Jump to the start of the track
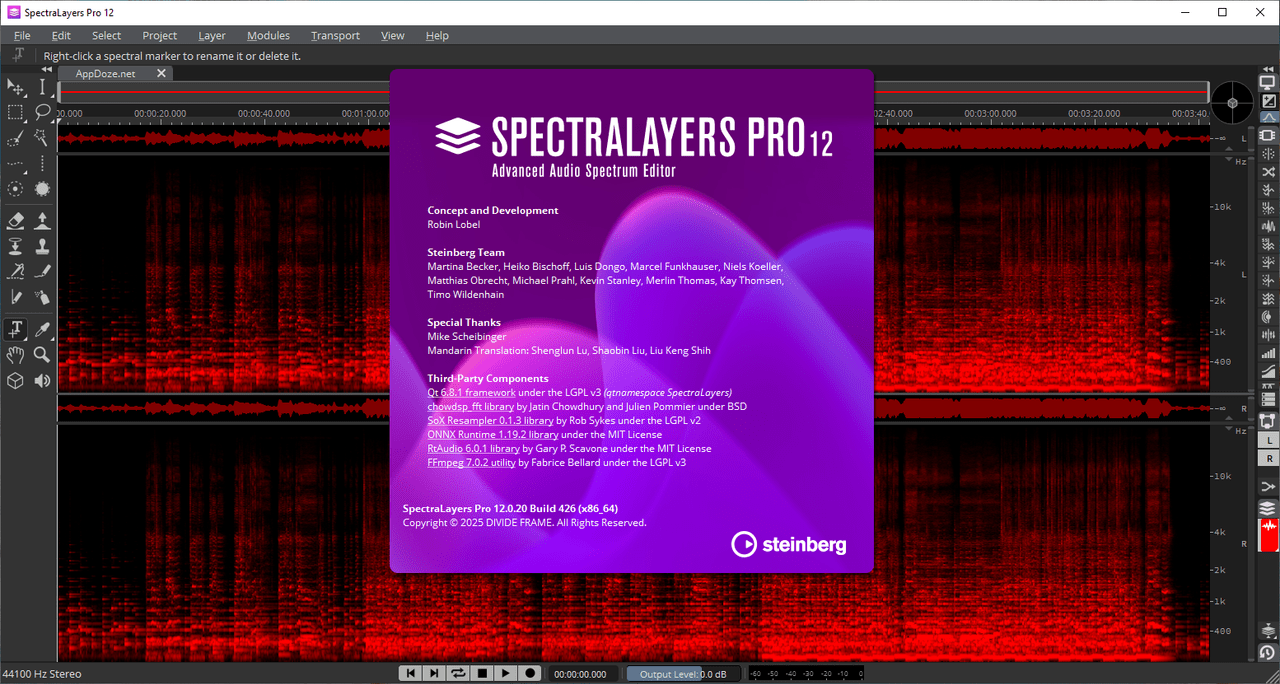 pyautogui.click(x=410, y=674)
